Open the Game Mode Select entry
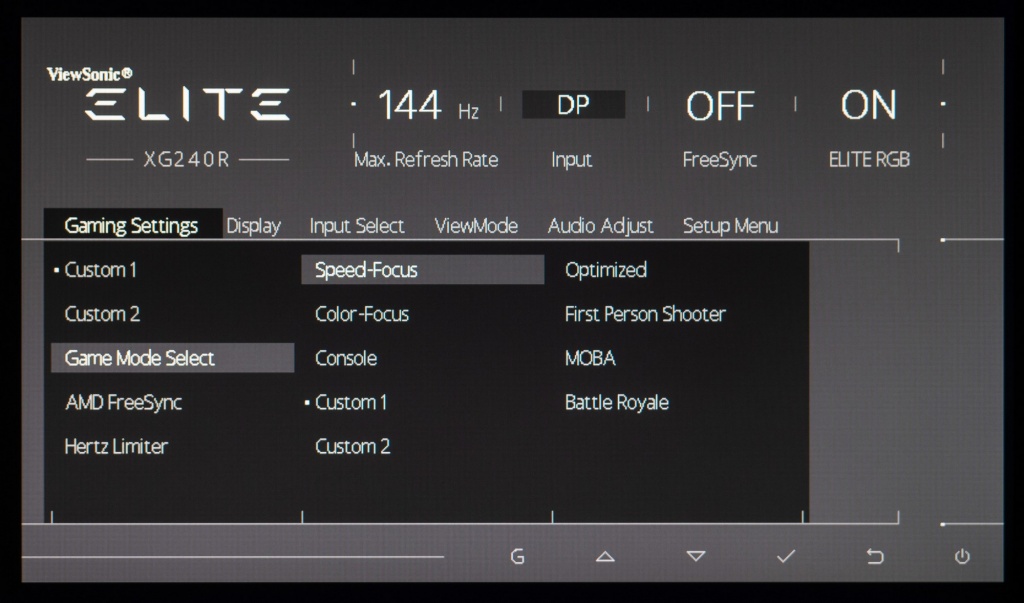This screenshot has height=603, width=1024. pos(172,358)
